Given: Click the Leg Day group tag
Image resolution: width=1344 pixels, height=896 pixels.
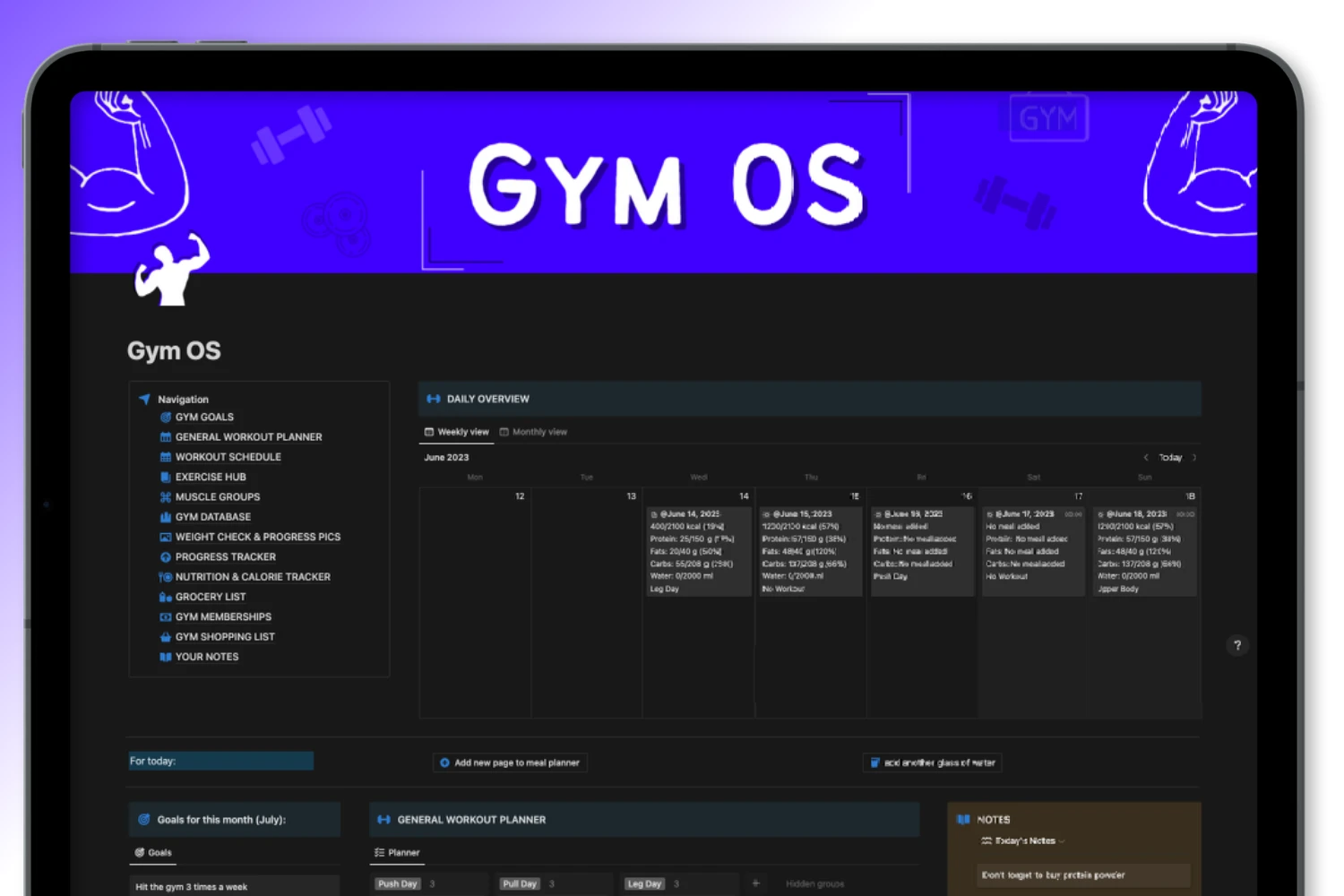Looking at the screenshot, I should [644, 883].
